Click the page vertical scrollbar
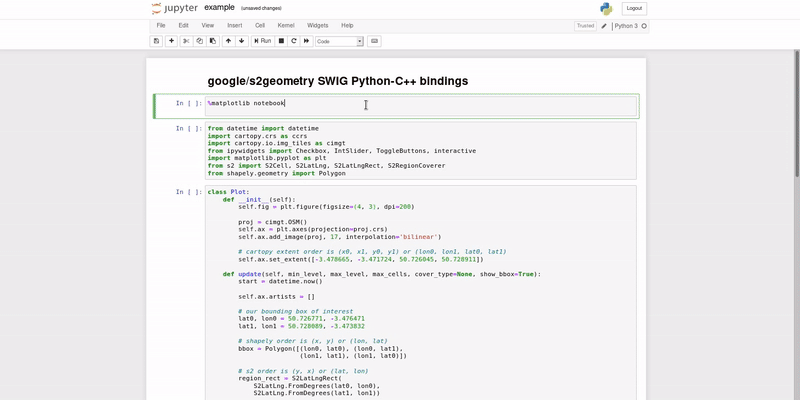 coord(797,113)
